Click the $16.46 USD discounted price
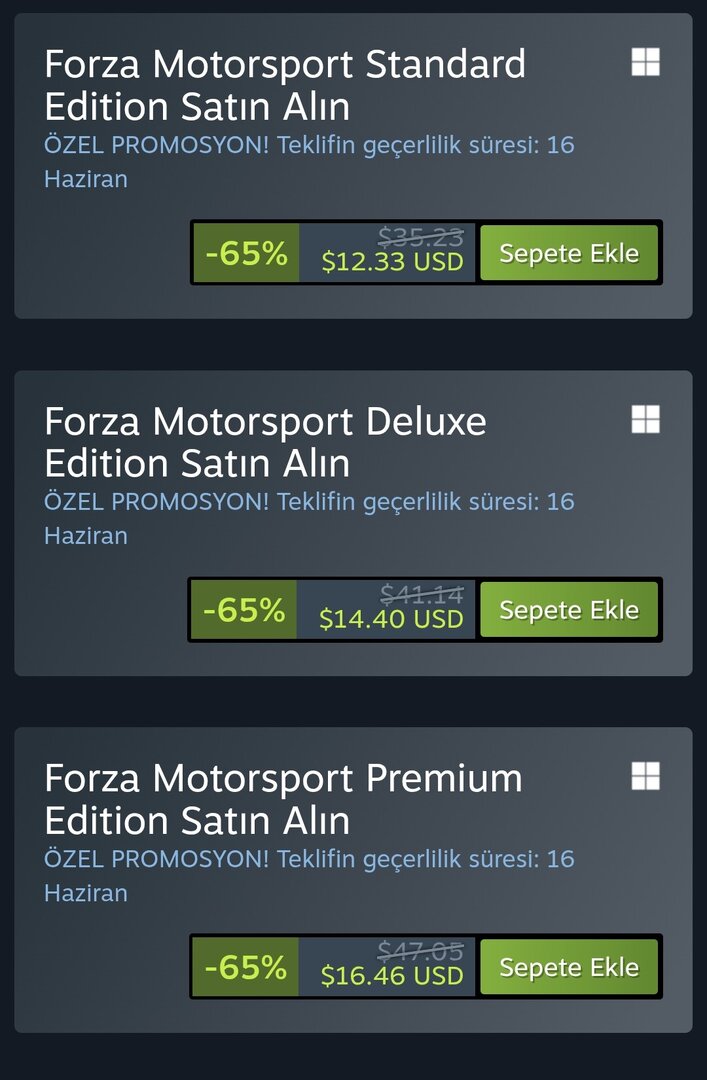Viewport: 707px width, 1080px height. [392, 976]
